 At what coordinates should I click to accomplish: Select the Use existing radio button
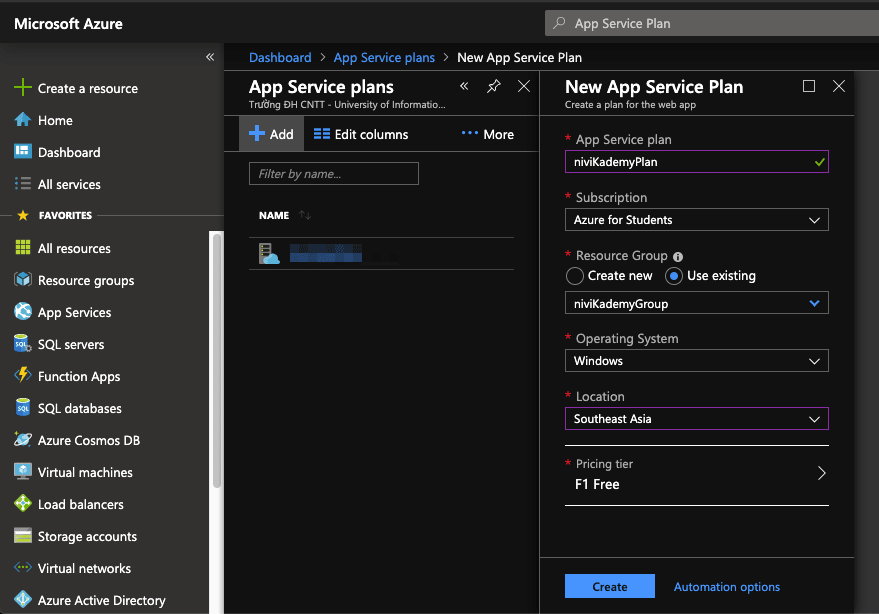point(673,276)
